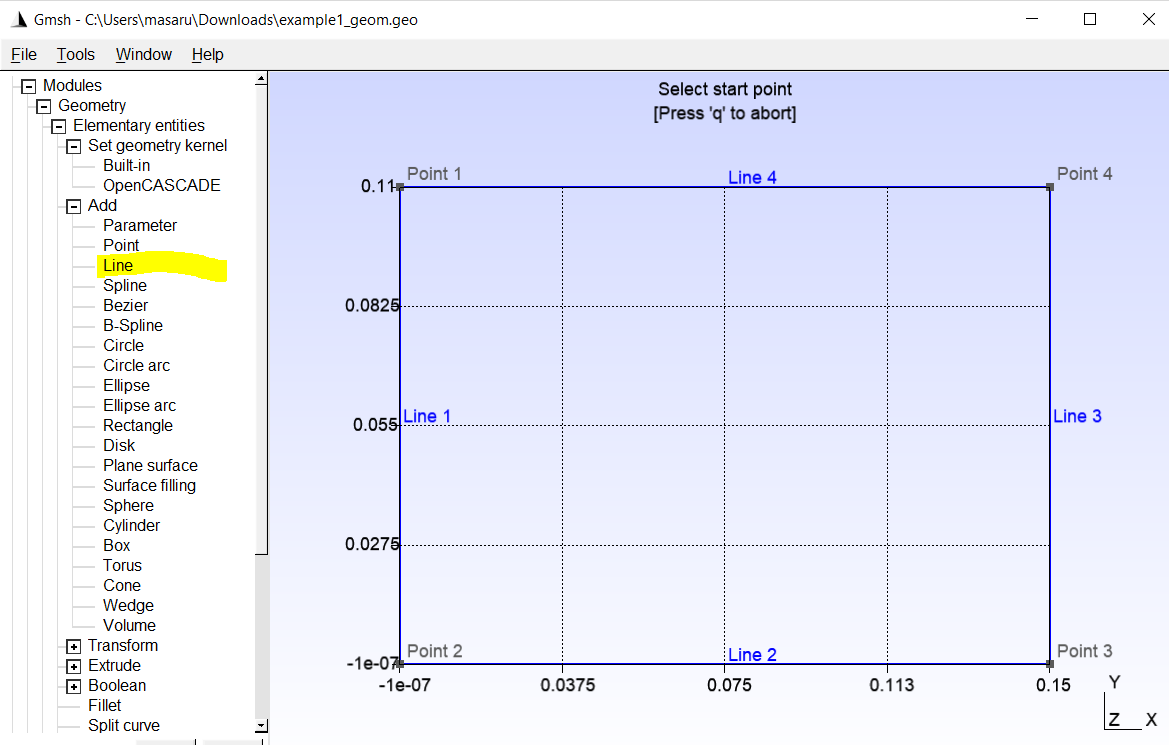The width and height of the screenshot is (1169, 745).
Task: Click the Gmsh application title icon
Action: [x=19, y=19]
